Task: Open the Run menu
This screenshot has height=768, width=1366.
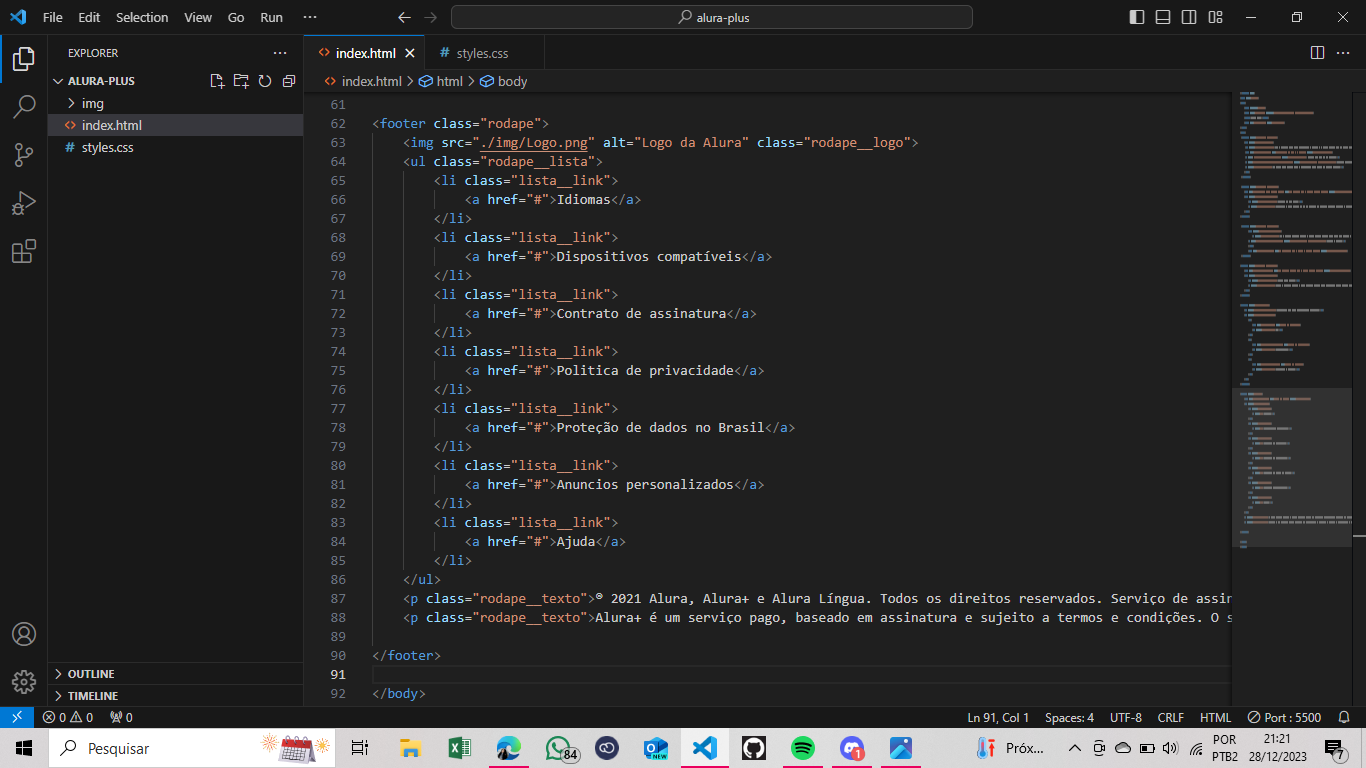Action: click(x=271, y=17)
